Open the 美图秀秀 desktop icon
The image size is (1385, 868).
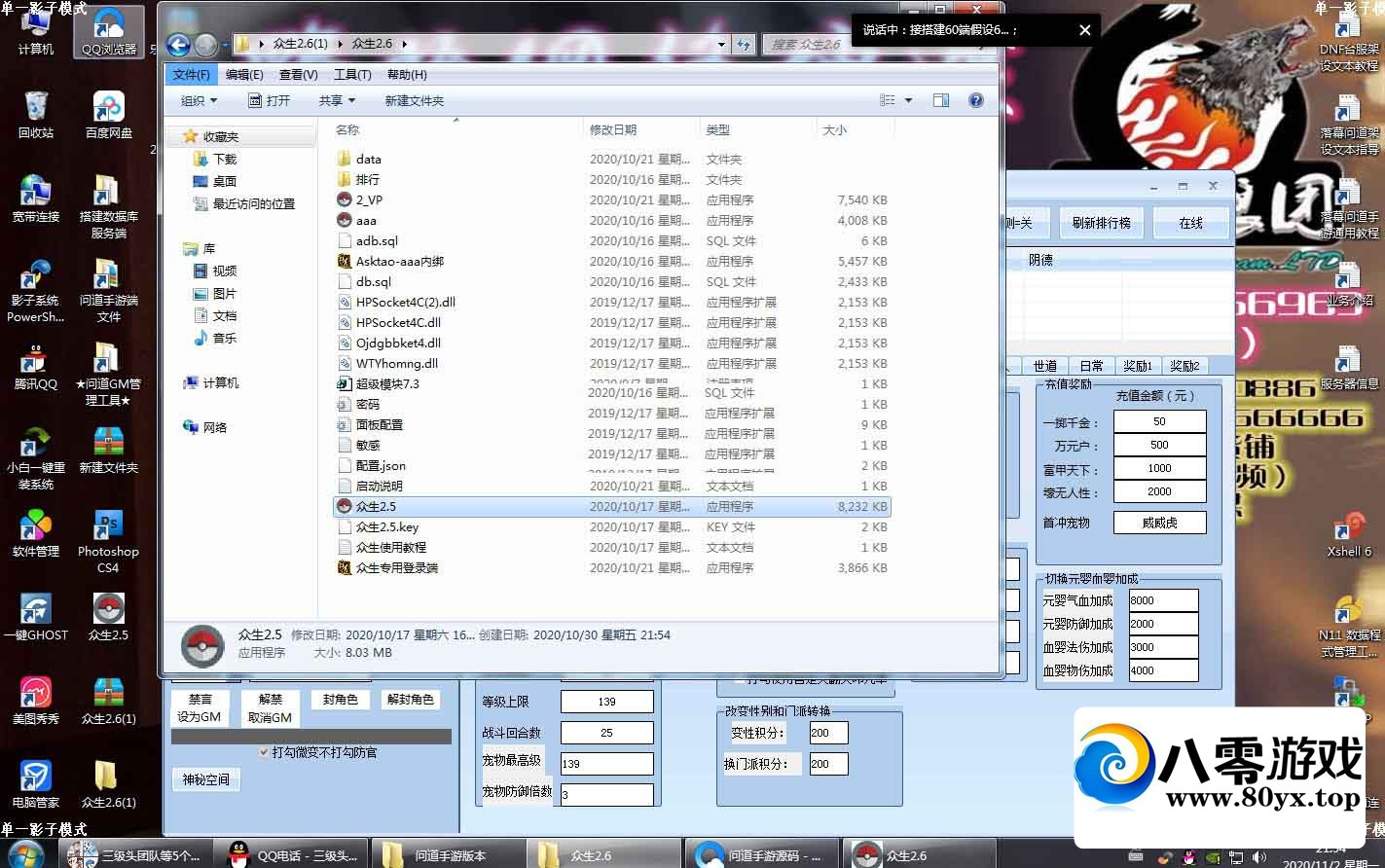coord(36,702)
